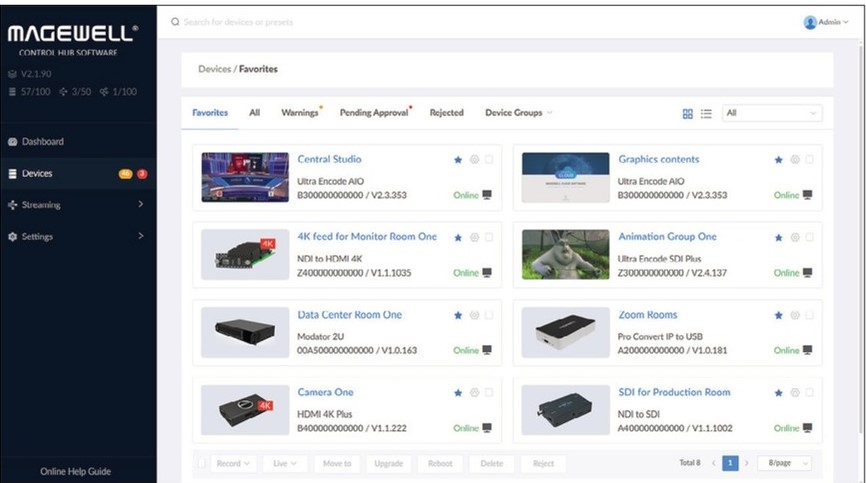Expand the Device Groups dropdown
866x483 pixels.
(518, 113)
